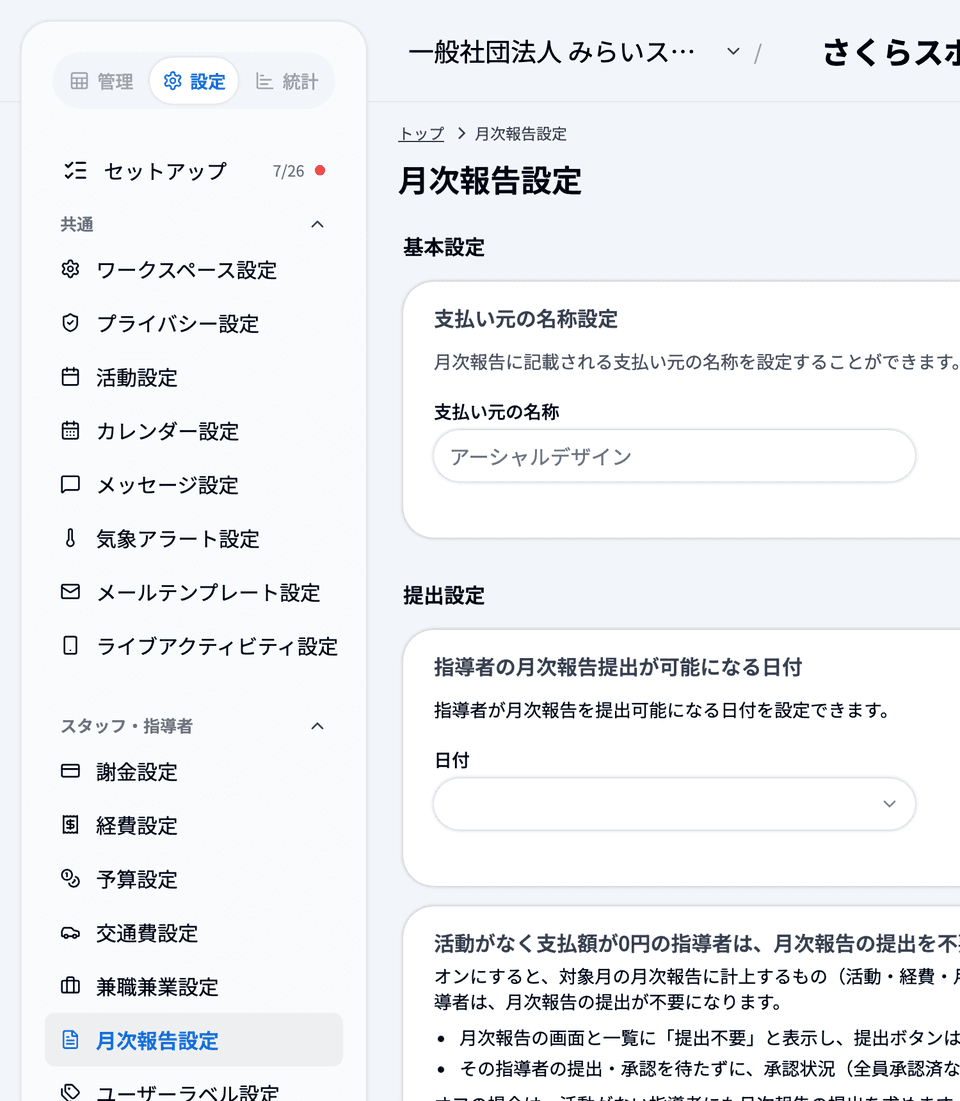Click the coins icon for 予算設定
This screenshot has width=960, height=1101.
point(70,878)
